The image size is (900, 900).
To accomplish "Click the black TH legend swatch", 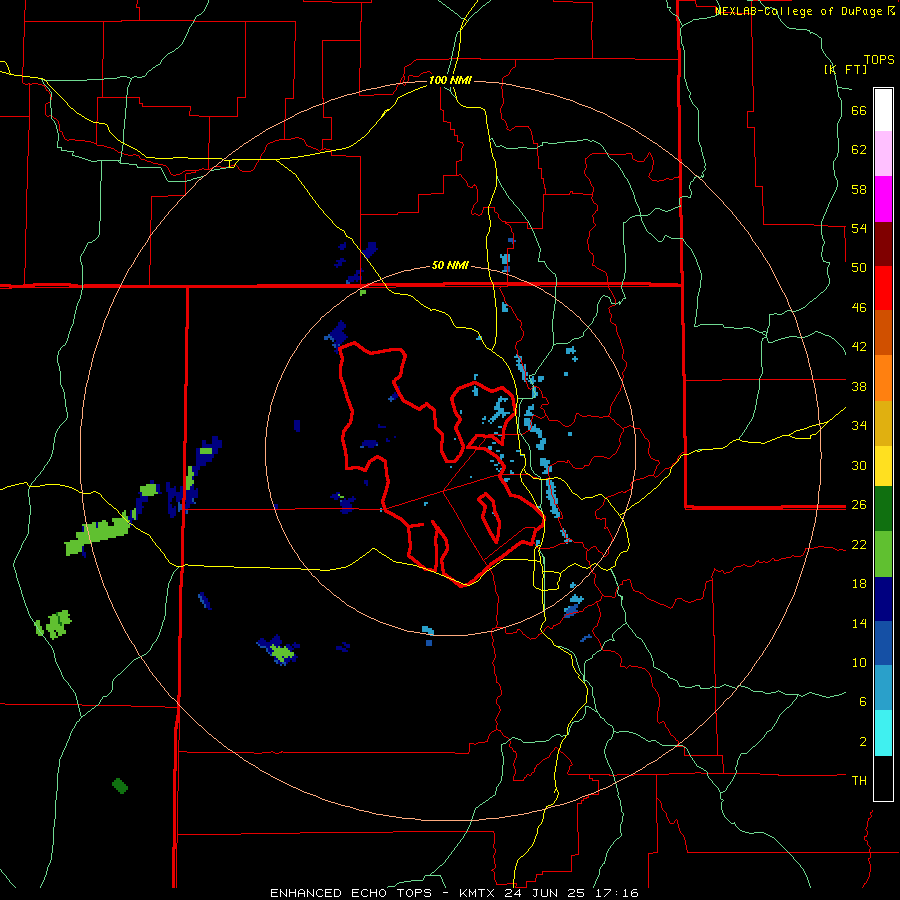I will coord(883,778).
